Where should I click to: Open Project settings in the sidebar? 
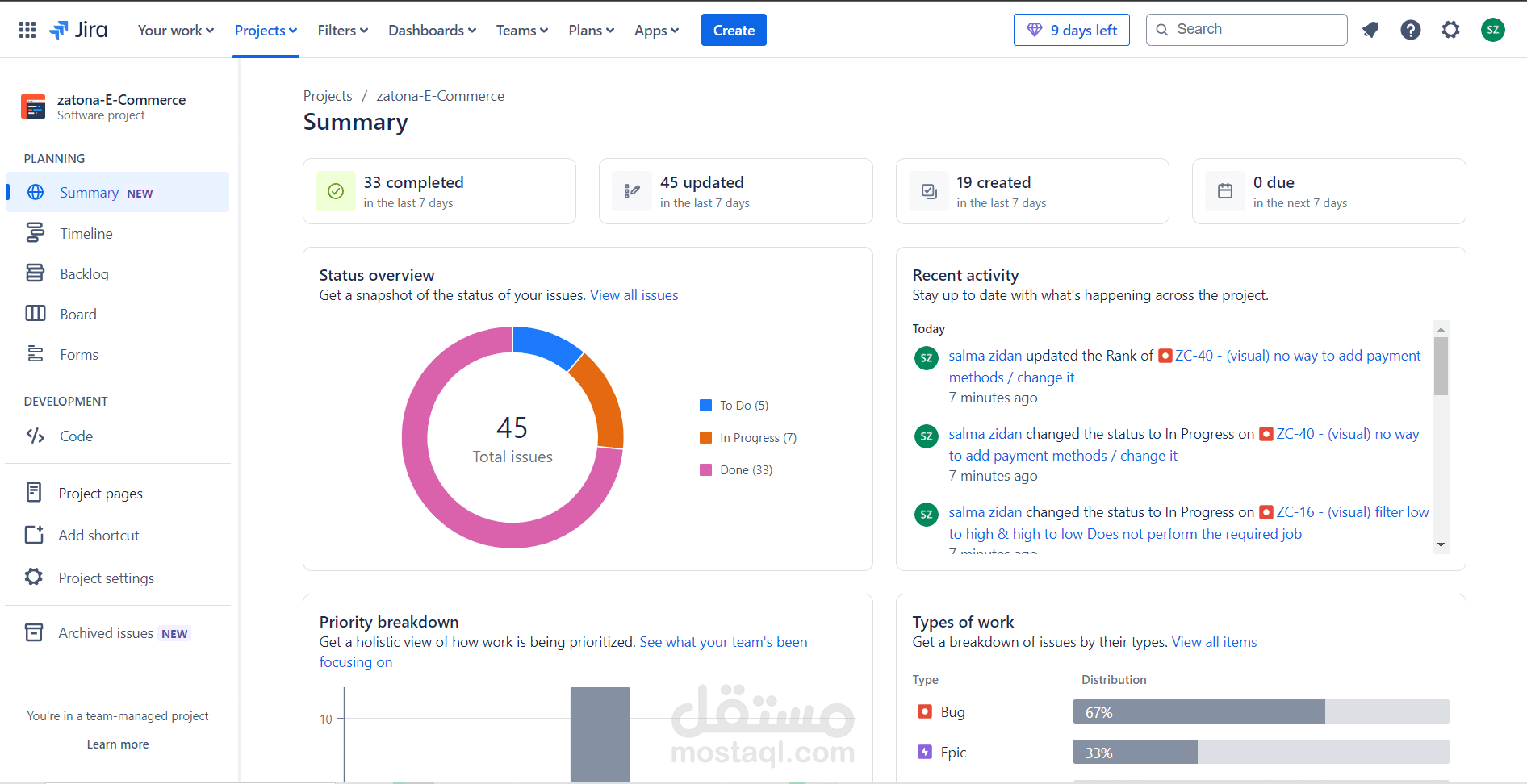click(118, 578)
